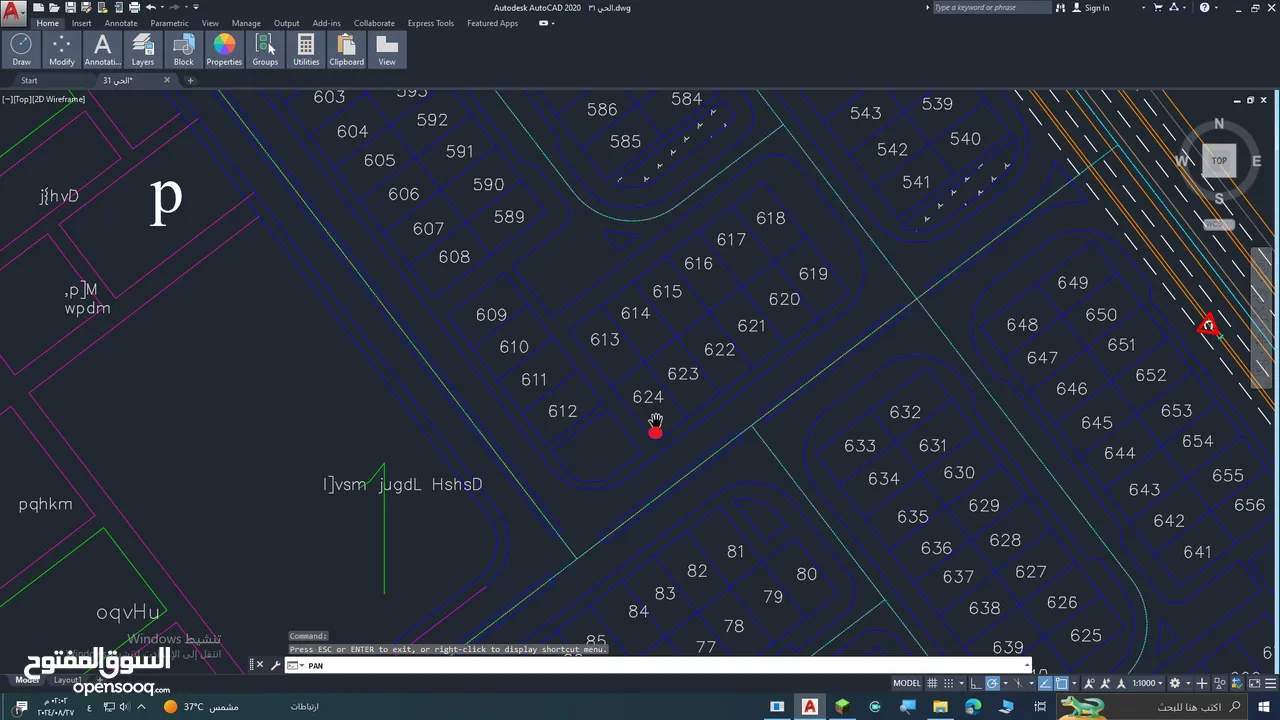Click the Save icon in quick access toolbar
Viewport: 1280px width, 720px height.
(x=70, y=7)
